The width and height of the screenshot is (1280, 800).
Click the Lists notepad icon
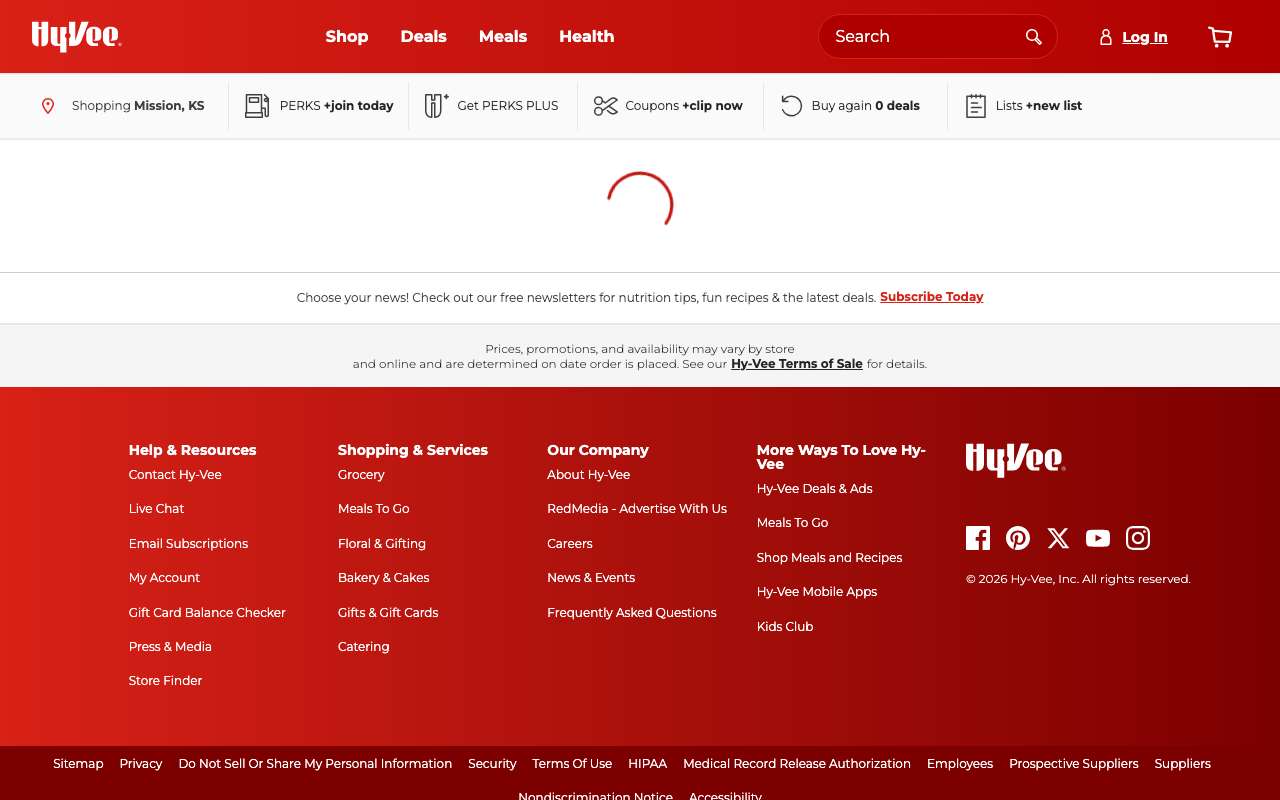pos(976,106)
